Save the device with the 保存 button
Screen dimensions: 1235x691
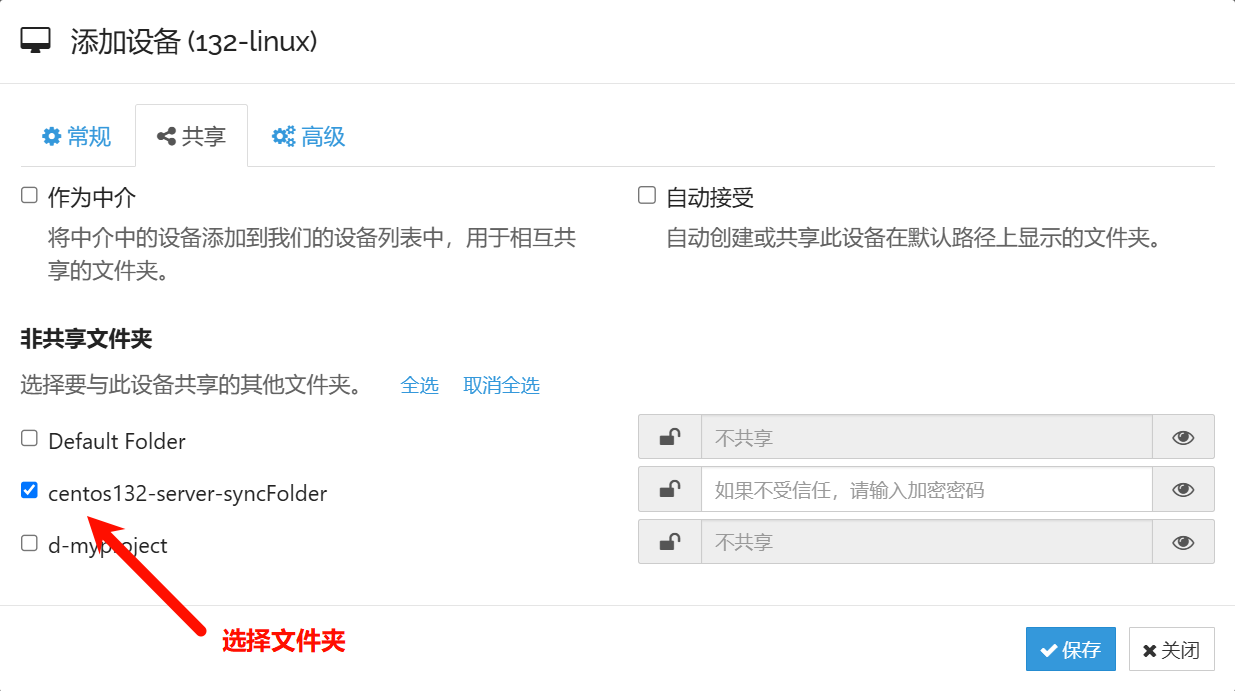point(1070,650)
